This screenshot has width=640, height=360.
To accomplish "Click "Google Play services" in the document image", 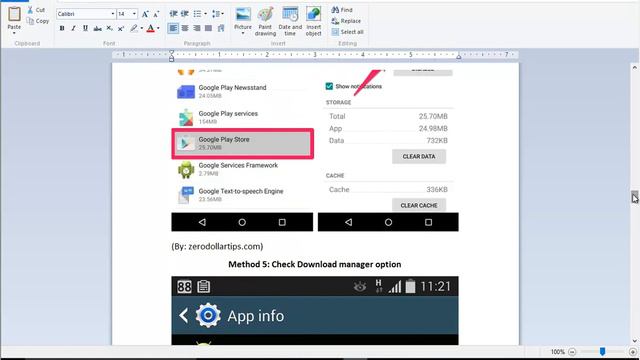I will 228,113.
